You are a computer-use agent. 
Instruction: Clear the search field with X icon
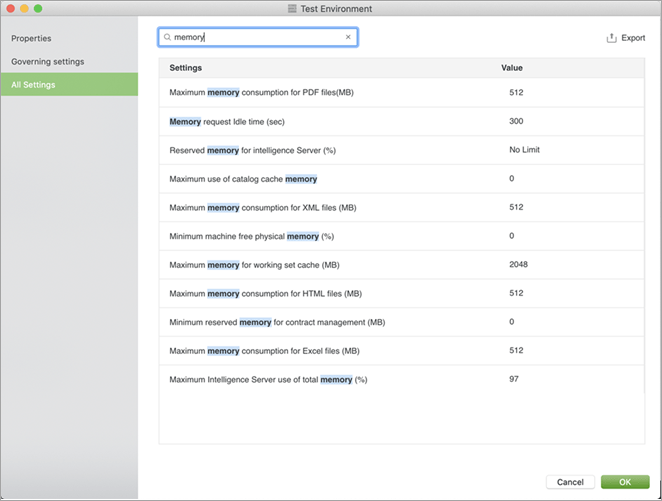348,37
